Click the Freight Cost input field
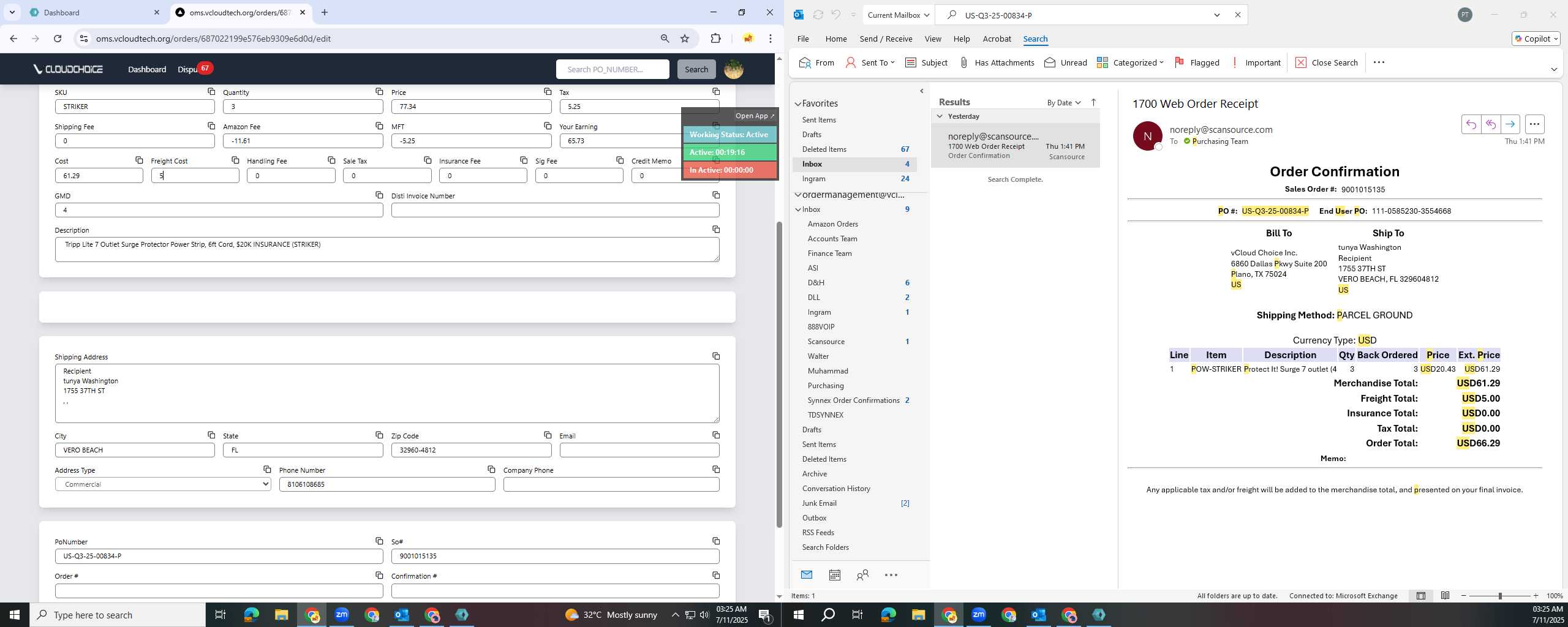This screenshot has width=1568, height=627. click(195, 176)
